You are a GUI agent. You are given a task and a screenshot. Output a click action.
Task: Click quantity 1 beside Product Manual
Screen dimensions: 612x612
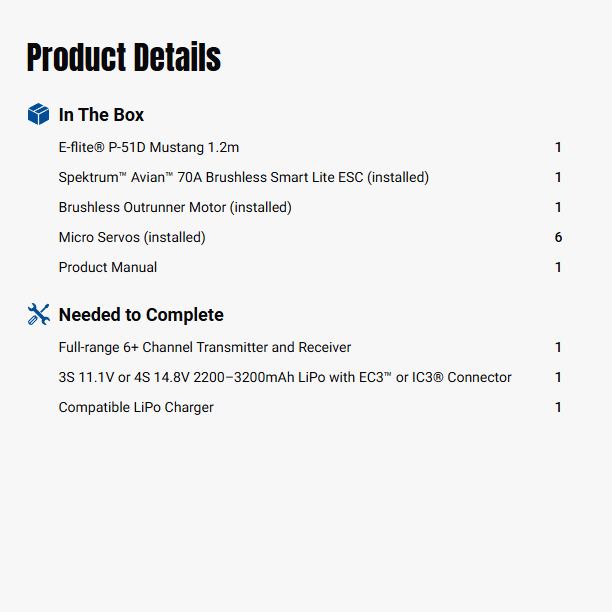(x=558, y=267)
